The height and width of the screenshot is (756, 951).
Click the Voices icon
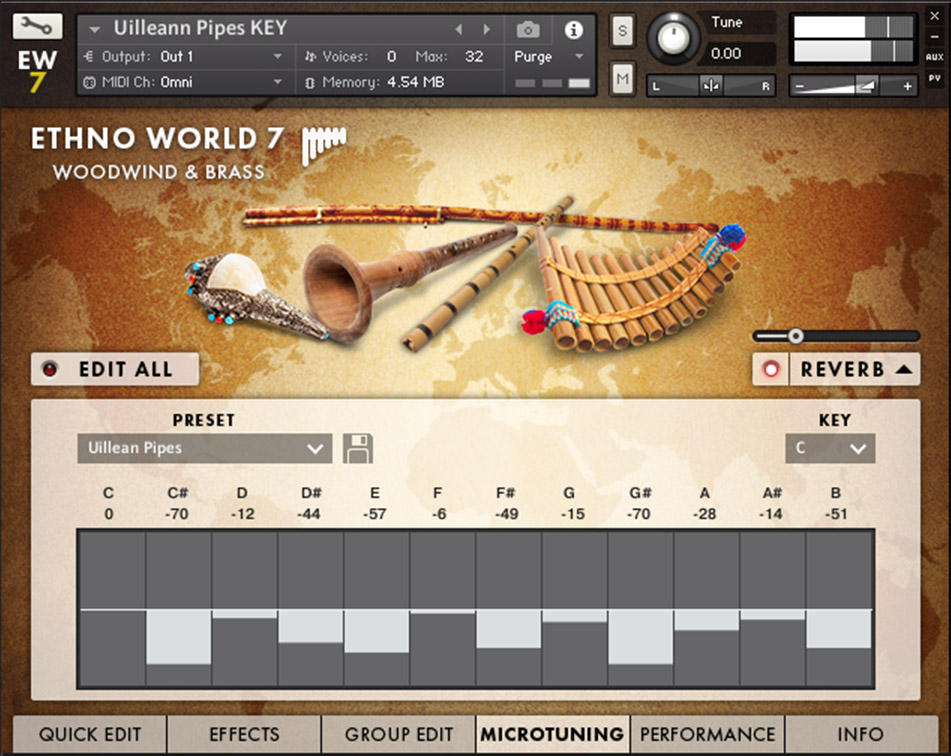pos(310,56)
